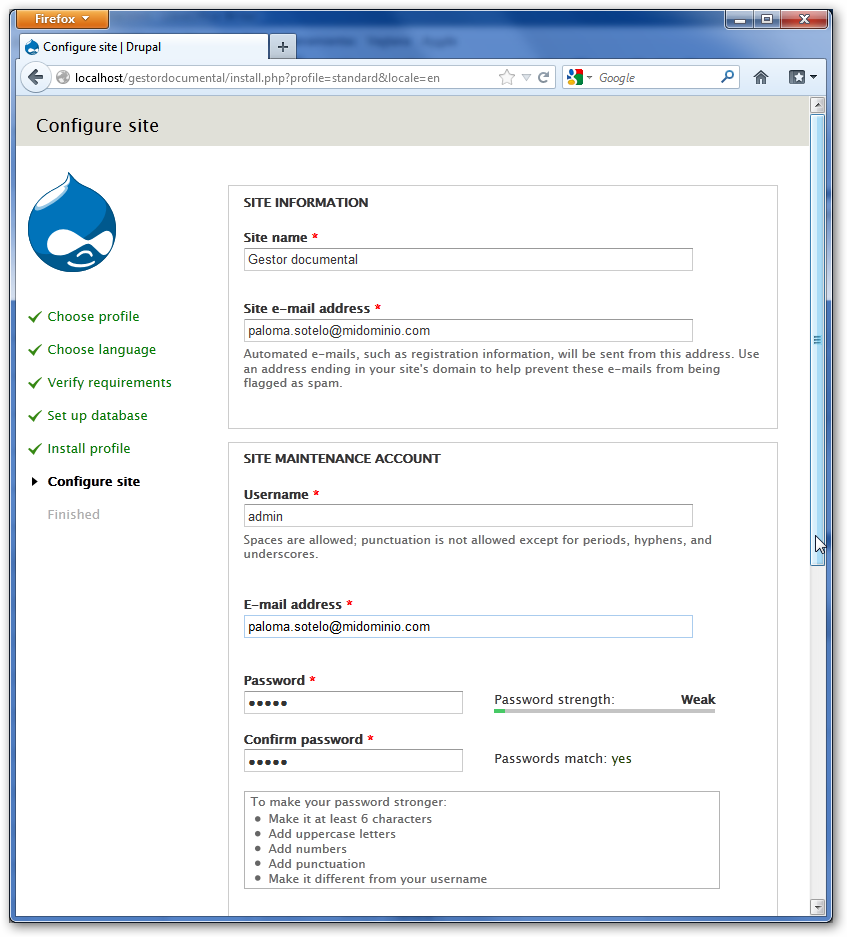
Task: Click the Google favicon in the search bar
Action: [575, 77]
